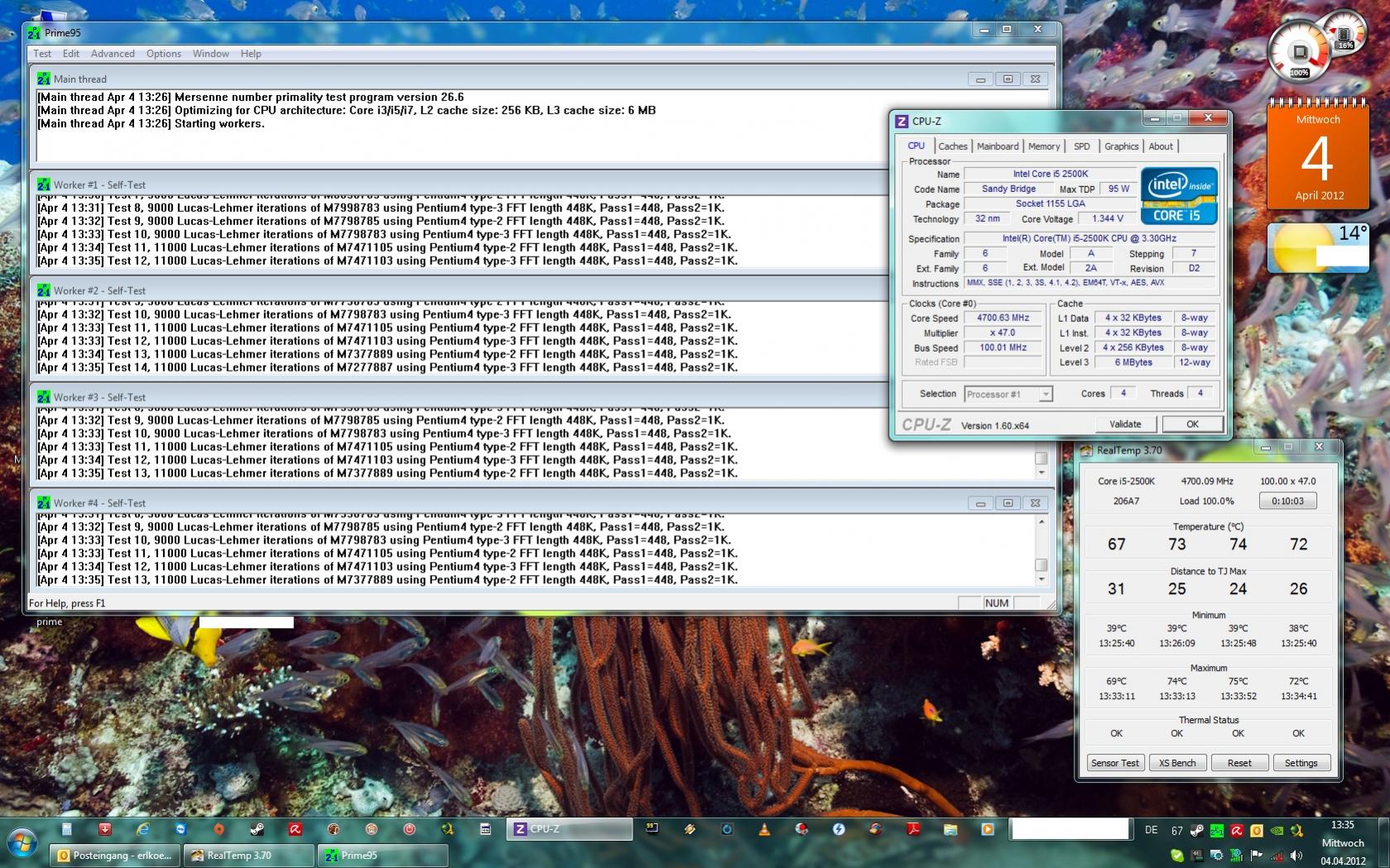
Task: Open Avira red umbrella icon in quick launch
Action: pyautogui.click(x=295, y=829)
